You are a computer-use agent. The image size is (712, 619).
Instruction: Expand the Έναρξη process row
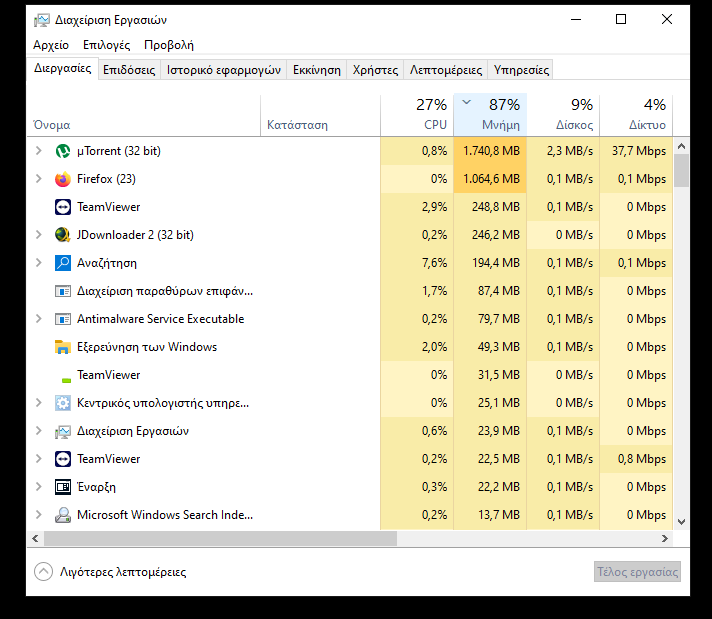click(x=39, y=487)
